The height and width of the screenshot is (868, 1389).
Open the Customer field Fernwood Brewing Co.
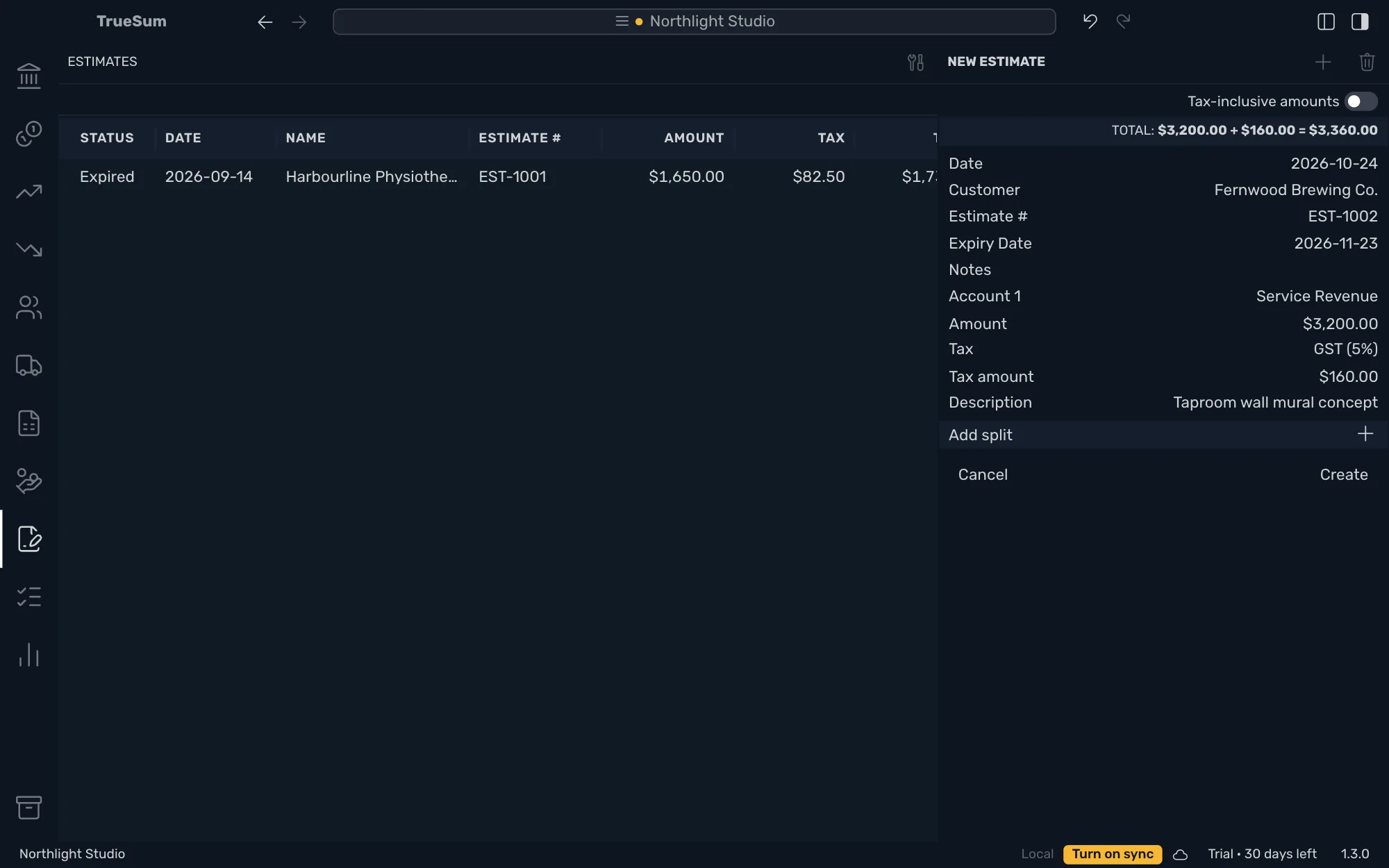(1163, 190)
